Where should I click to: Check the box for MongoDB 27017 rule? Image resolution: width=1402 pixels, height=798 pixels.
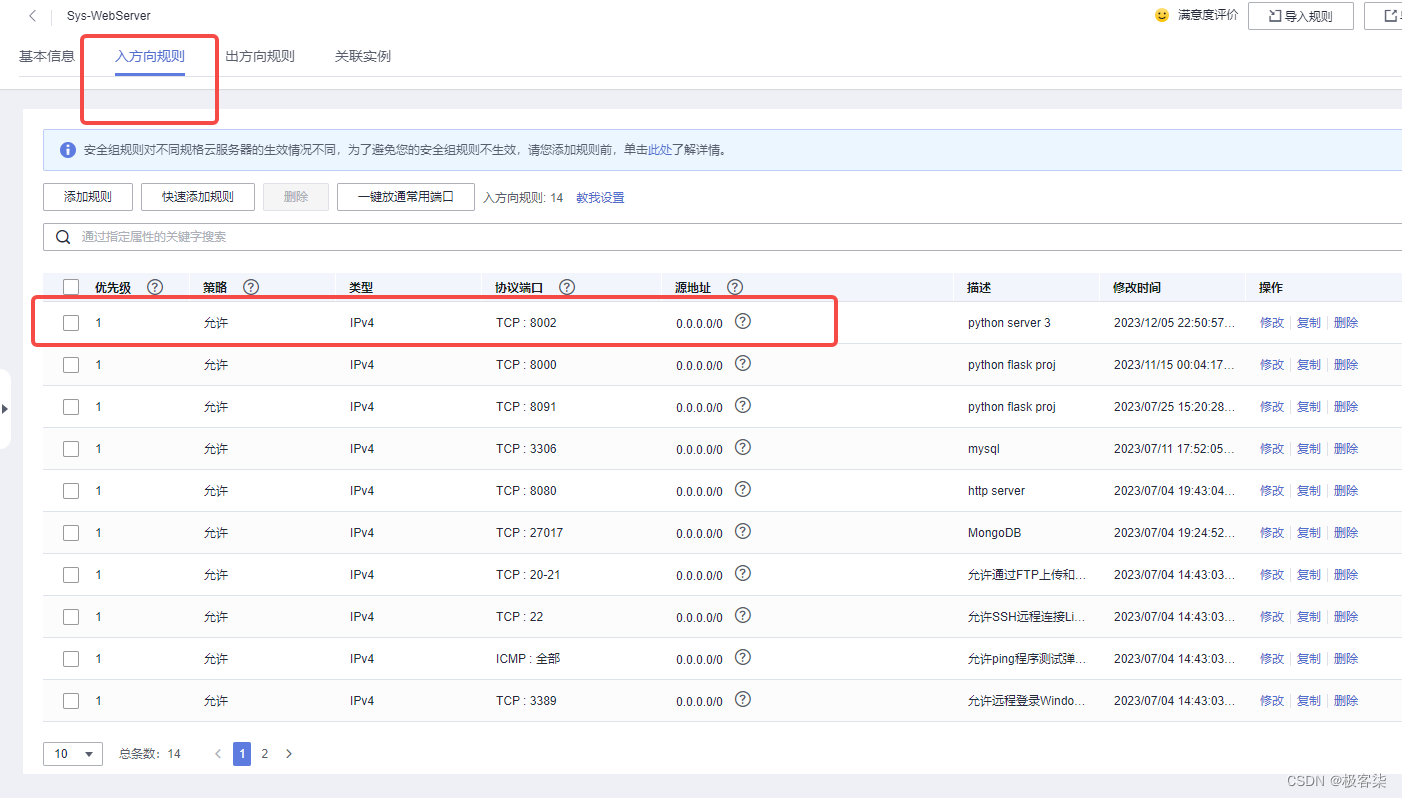click(71, 533)
